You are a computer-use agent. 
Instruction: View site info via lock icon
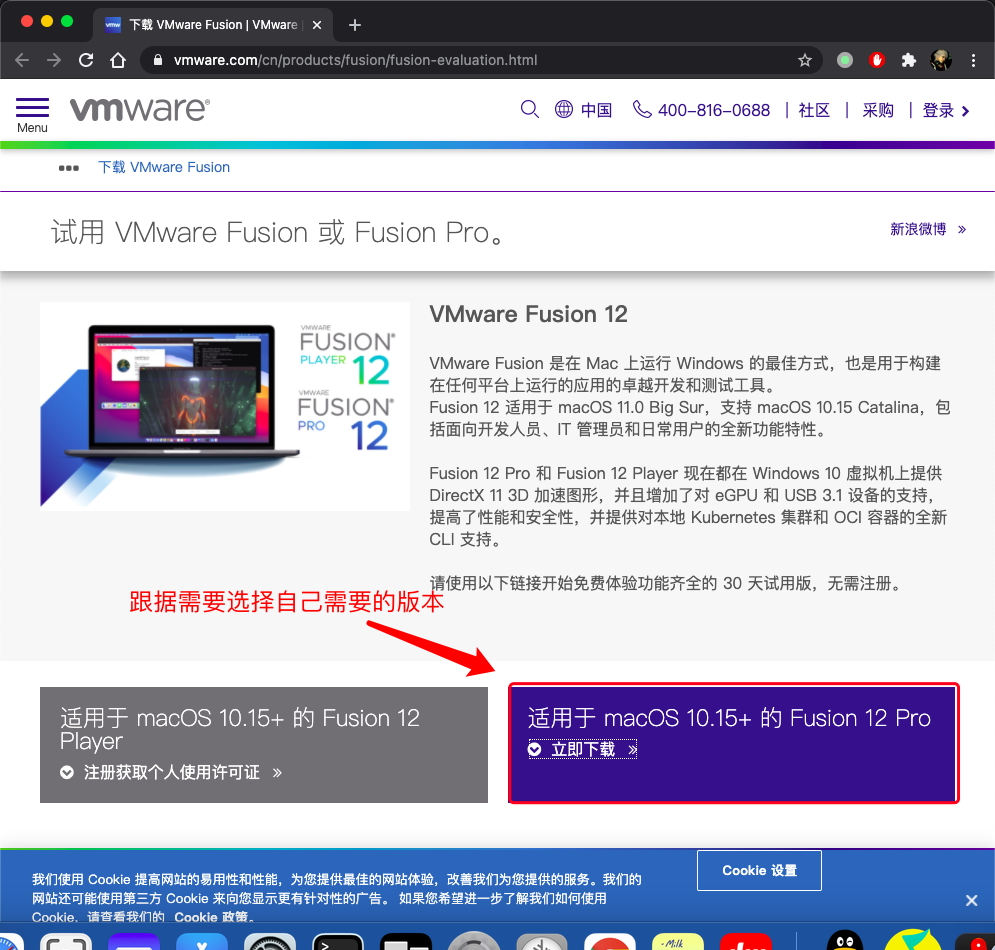click(158, 60)
